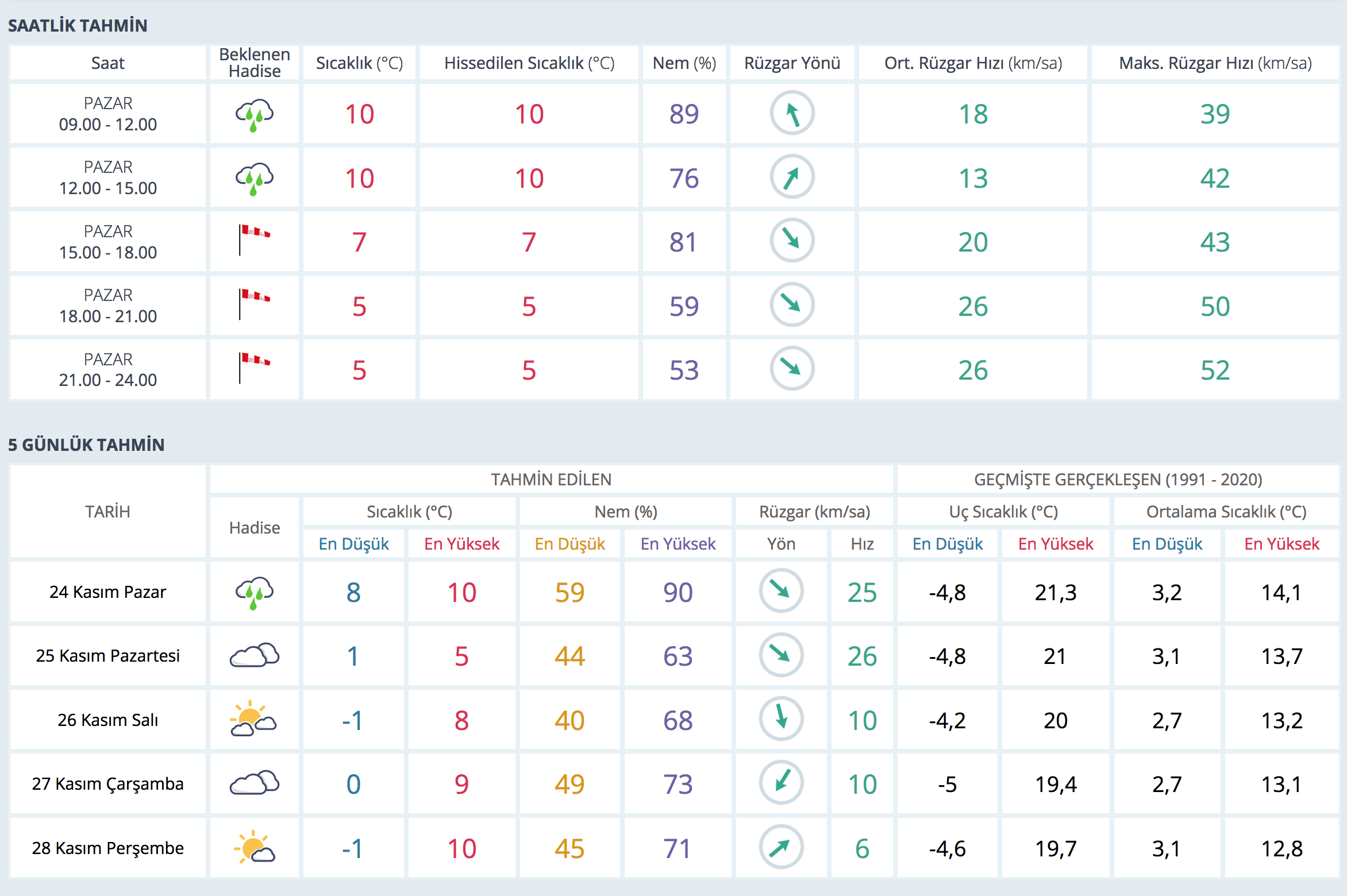The width and height of the screenshot is (1347, 896).
Task: Click the windsock icon for 21.00 - 24.00
Action: click(x=255, y=368)
